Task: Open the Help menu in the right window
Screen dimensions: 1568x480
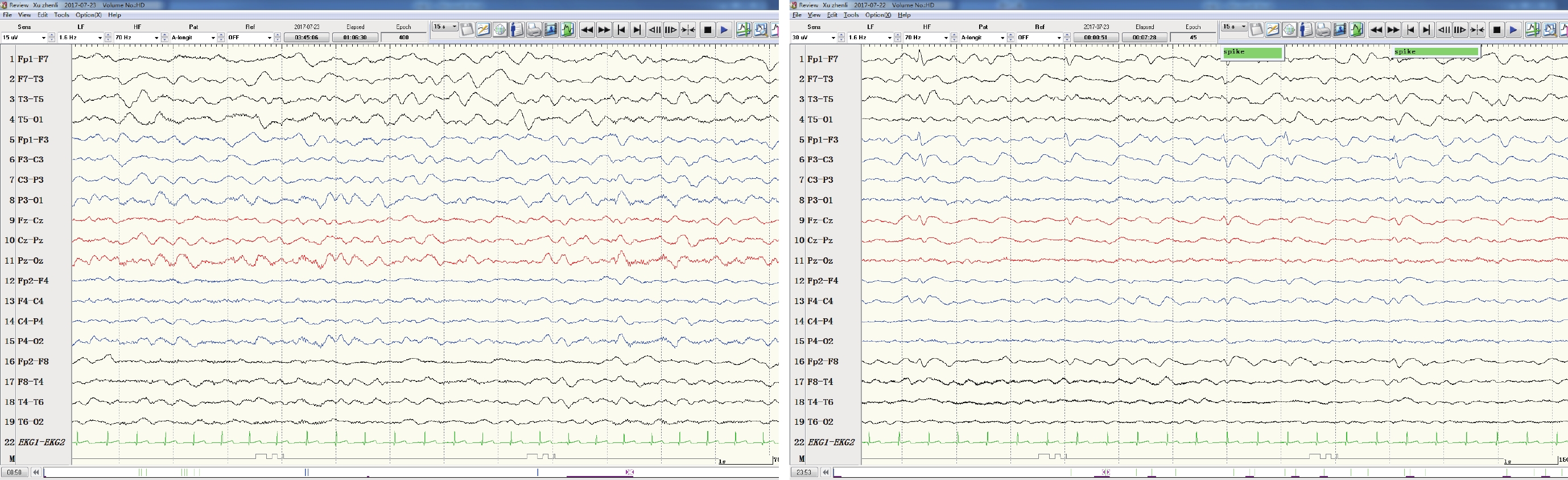Action: point(904,15)
